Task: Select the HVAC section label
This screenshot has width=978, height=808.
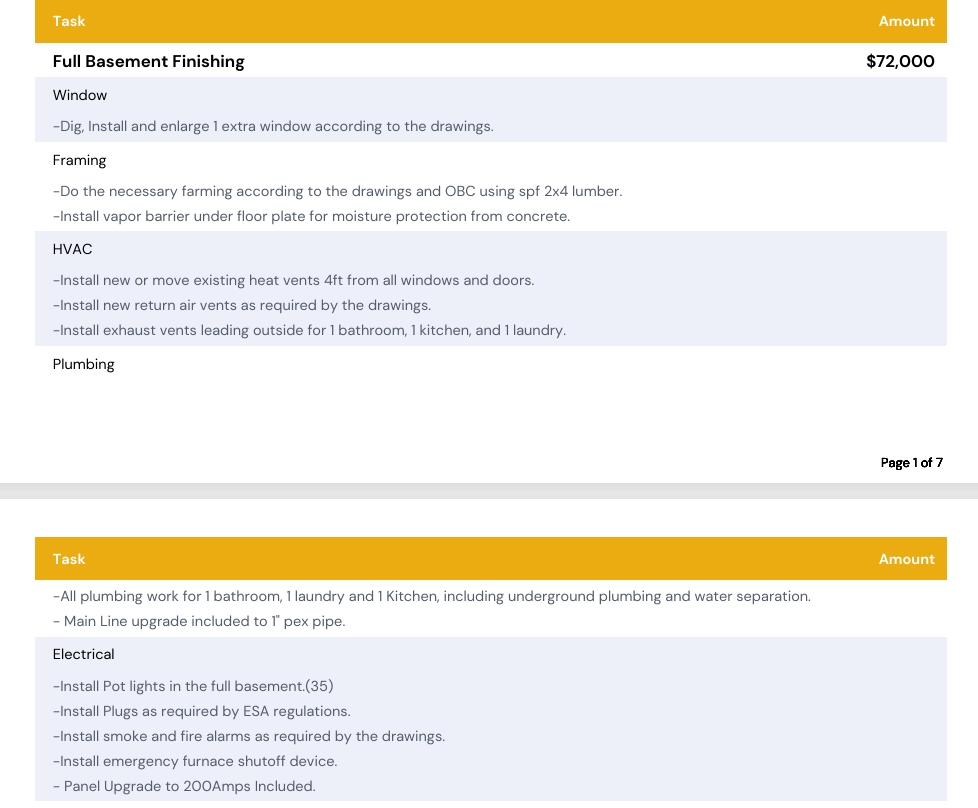Action: point(73,249)
